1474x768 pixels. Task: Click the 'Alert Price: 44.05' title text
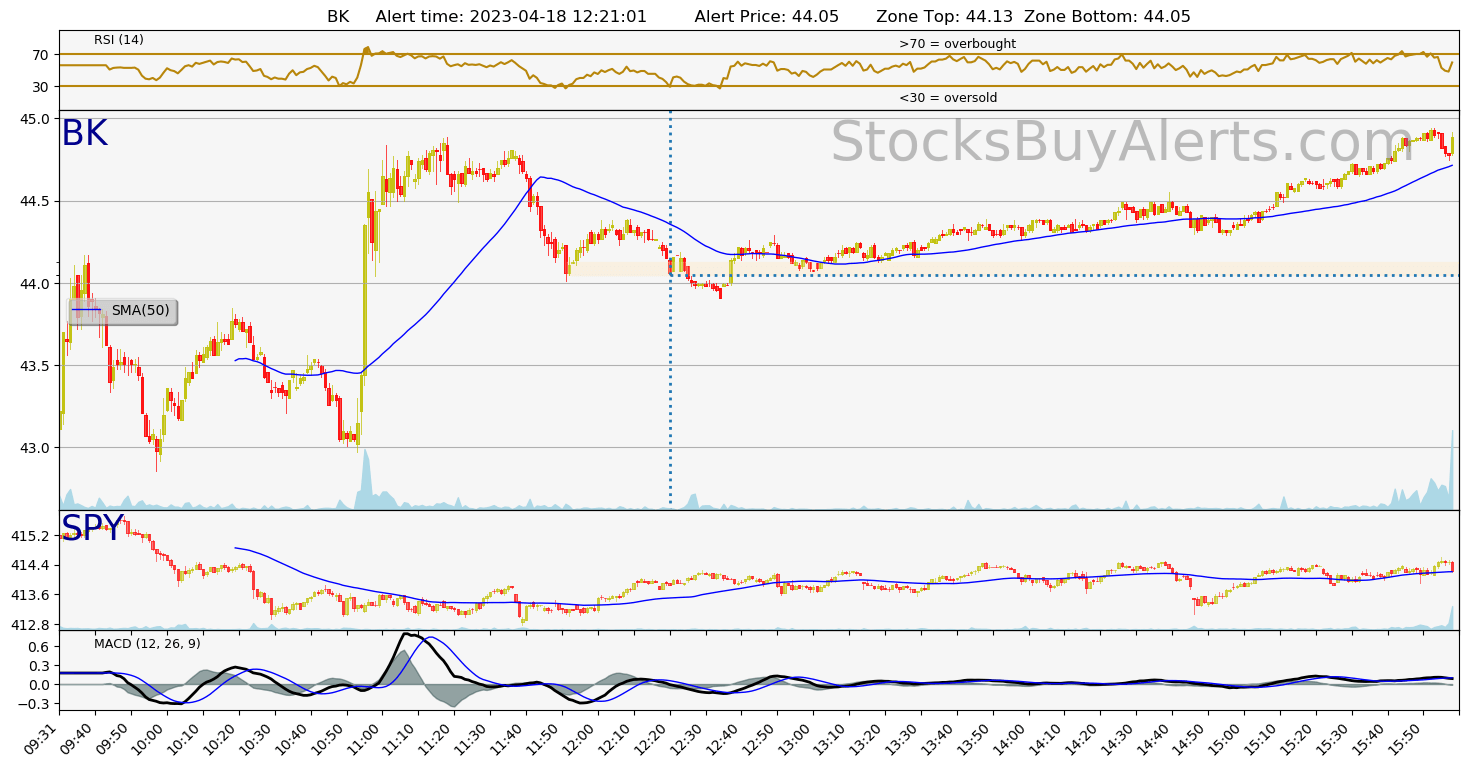coord(767,17)
